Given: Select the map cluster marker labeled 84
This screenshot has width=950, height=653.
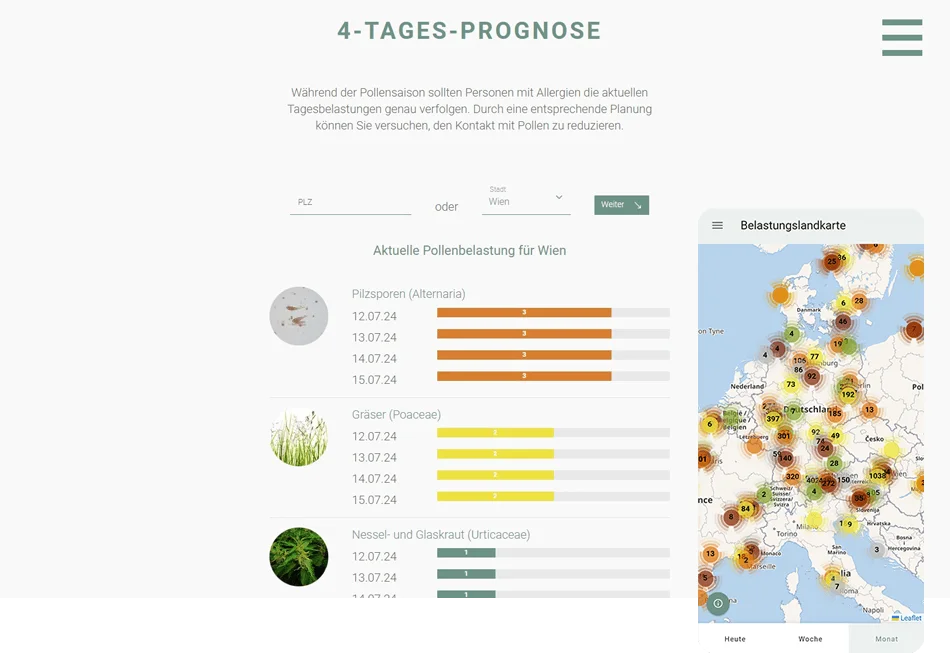Looking at the screenshot, I should point(745,508).
